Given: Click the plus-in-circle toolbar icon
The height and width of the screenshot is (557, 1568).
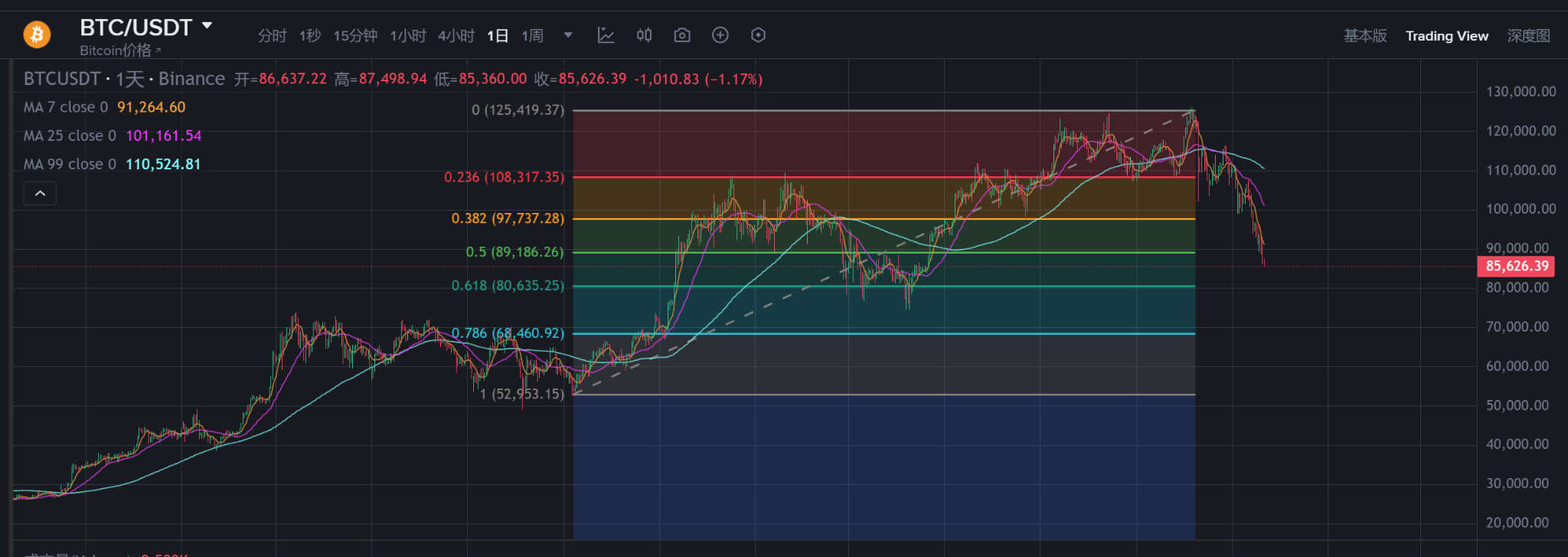Looking at the screenshot, I should point(720,35).
